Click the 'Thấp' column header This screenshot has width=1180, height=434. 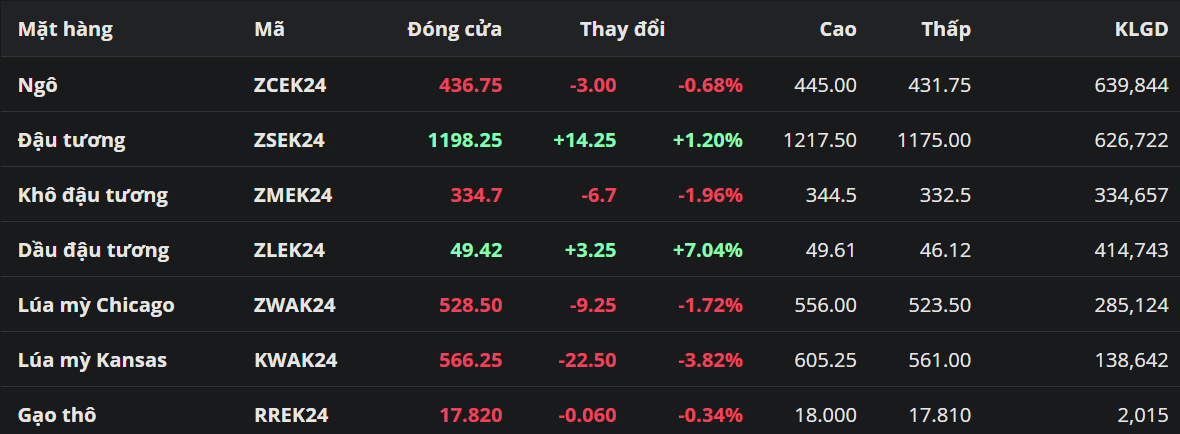coord(945,29)
